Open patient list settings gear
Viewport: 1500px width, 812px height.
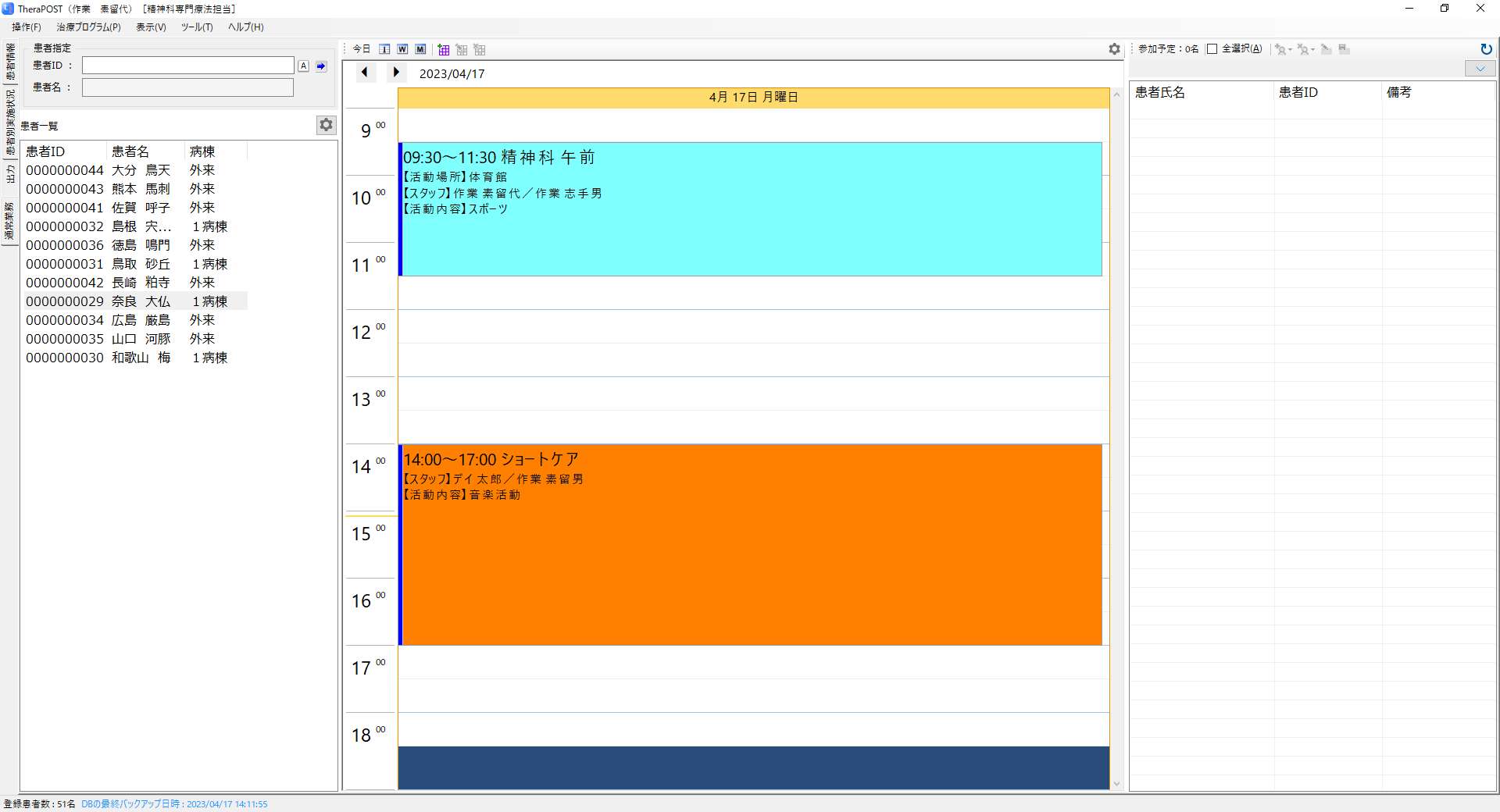pos(326,125)
